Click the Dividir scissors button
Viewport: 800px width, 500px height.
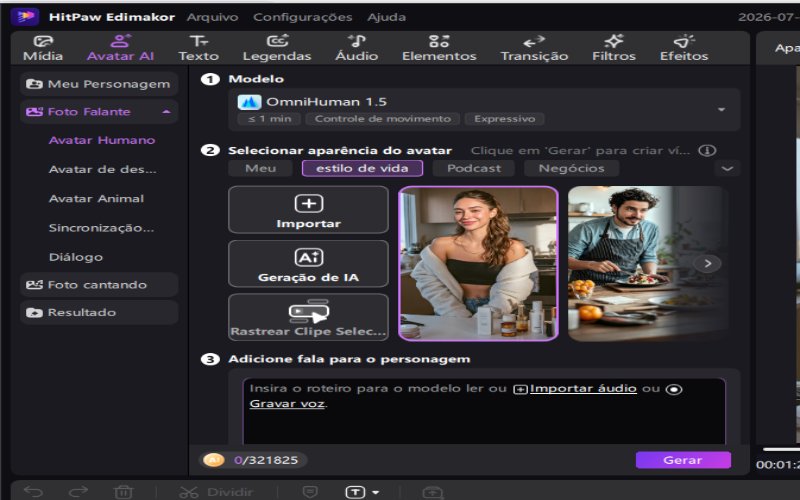point(216,492)
